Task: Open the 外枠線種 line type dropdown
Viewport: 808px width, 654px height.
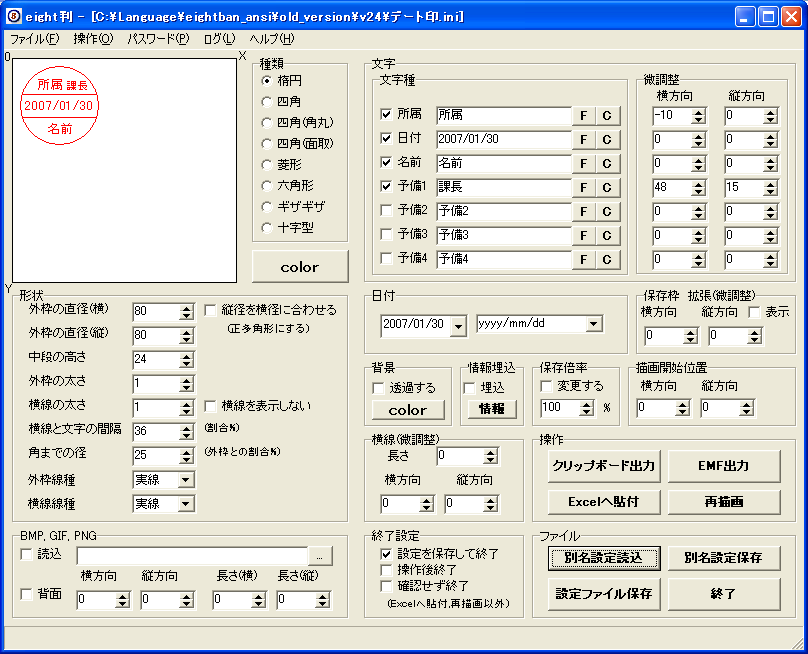Action: pyautogui.click(x=186, y=480)
